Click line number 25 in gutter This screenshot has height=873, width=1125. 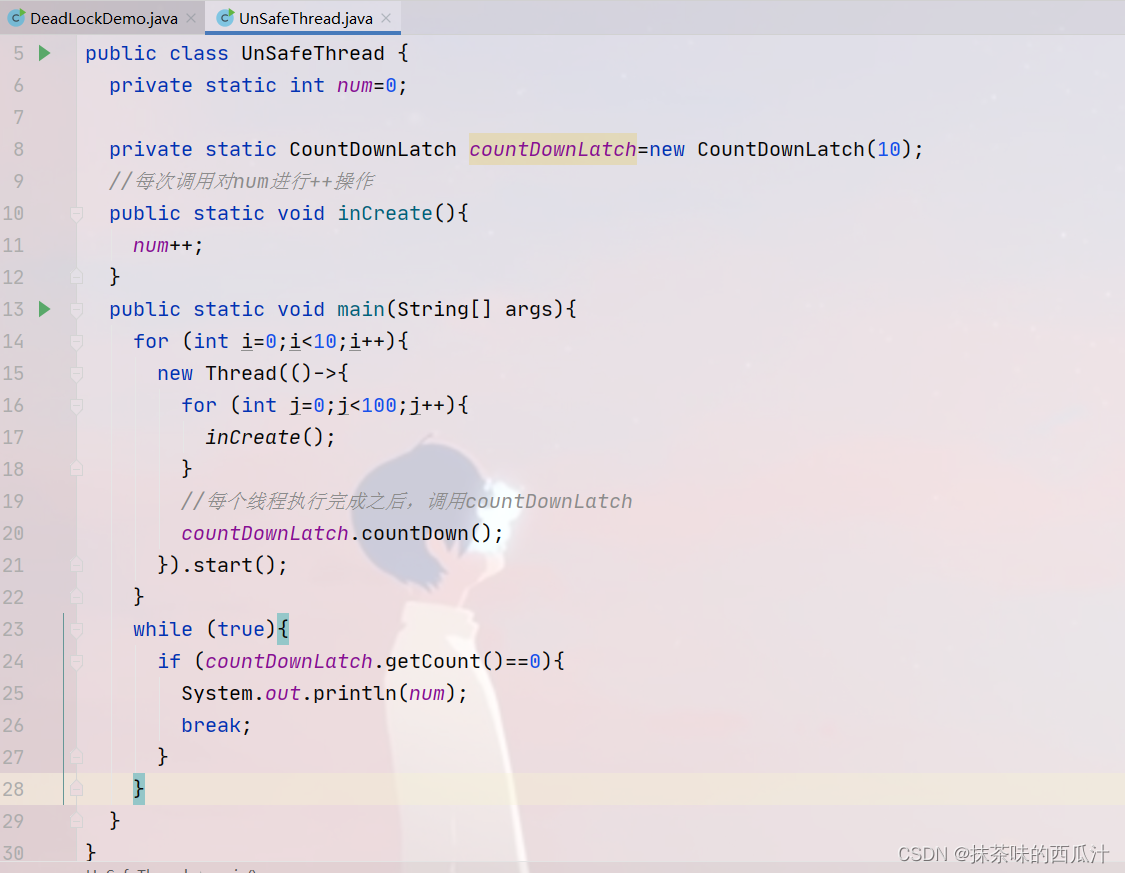(14, 693)
